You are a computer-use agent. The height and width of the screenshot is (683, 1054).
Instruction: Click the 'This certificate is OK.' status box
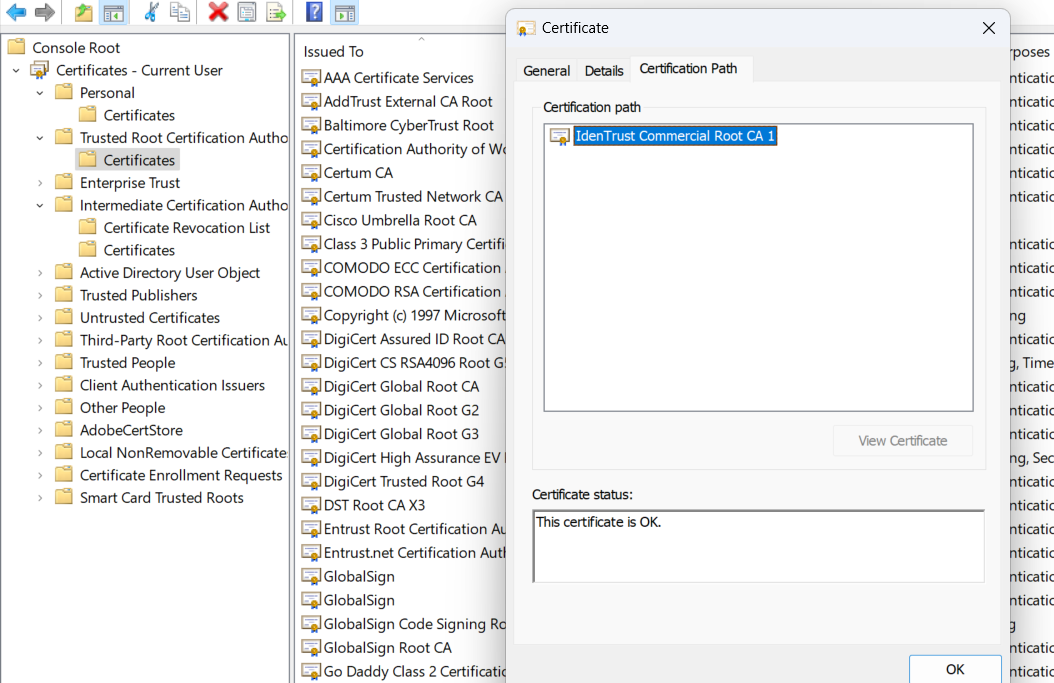click(758, 546)
